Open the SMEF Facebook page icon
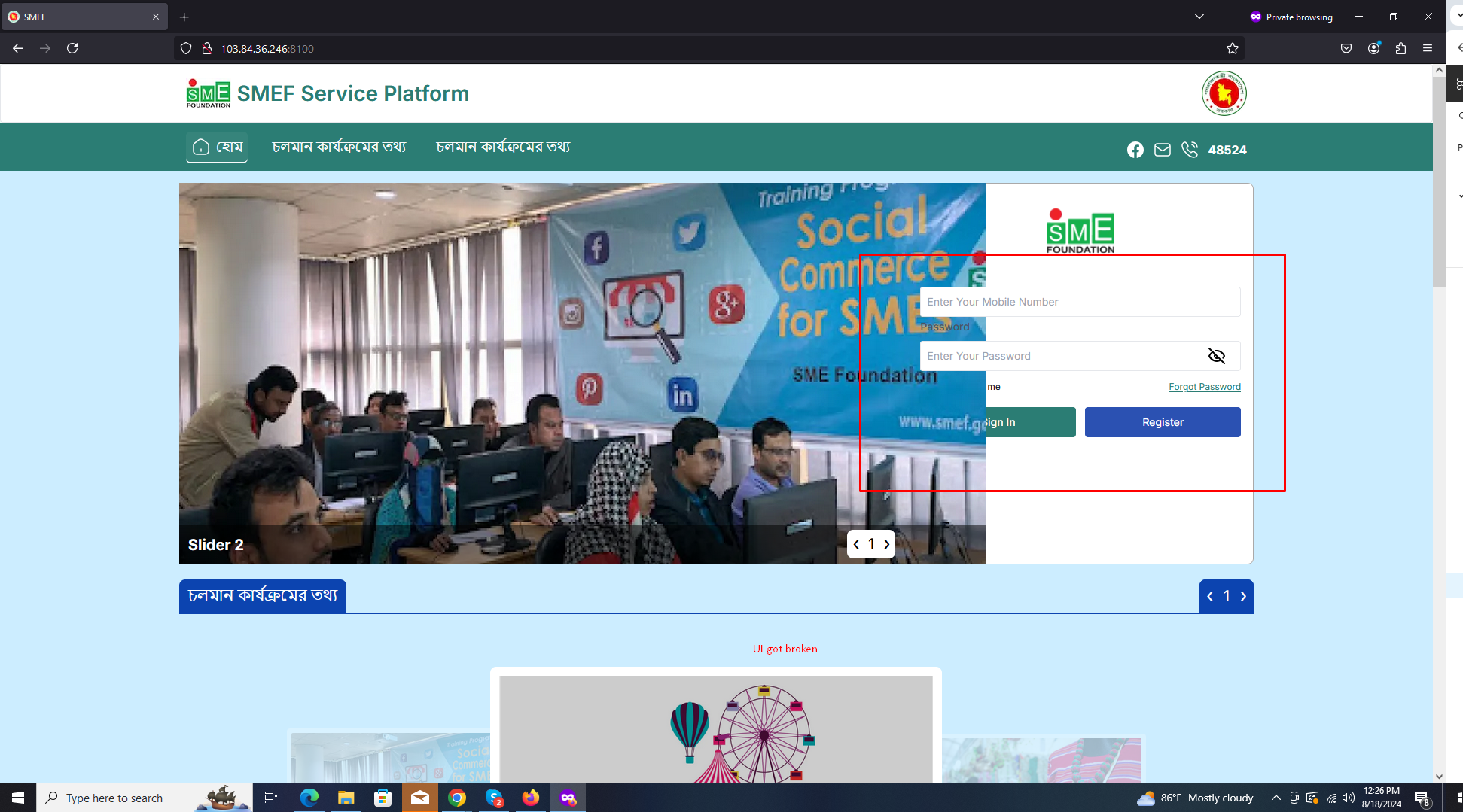Image resolution: width=1463 pixels, height=812 pixels. (x=1135, y=150)
